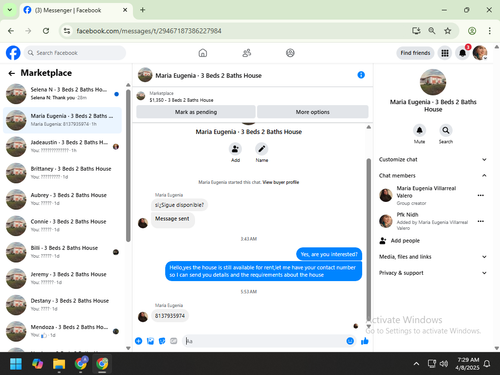500x375 pixels.
Task: Open the Home feed icon
Action: point(203,53)
